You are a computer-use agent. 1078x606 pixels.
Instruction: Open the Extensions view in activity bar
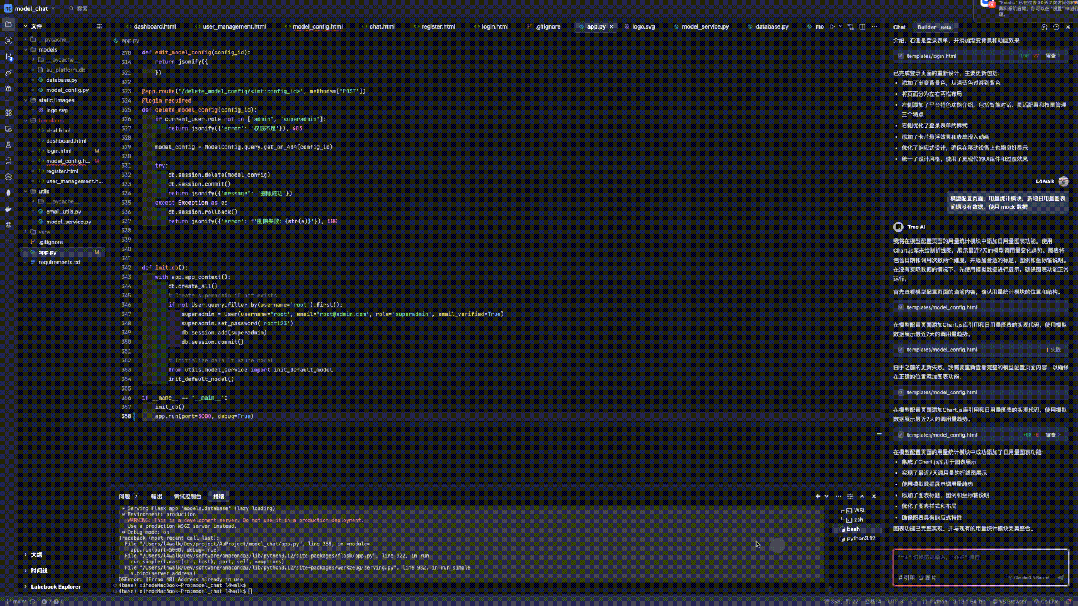pos(9,113)
